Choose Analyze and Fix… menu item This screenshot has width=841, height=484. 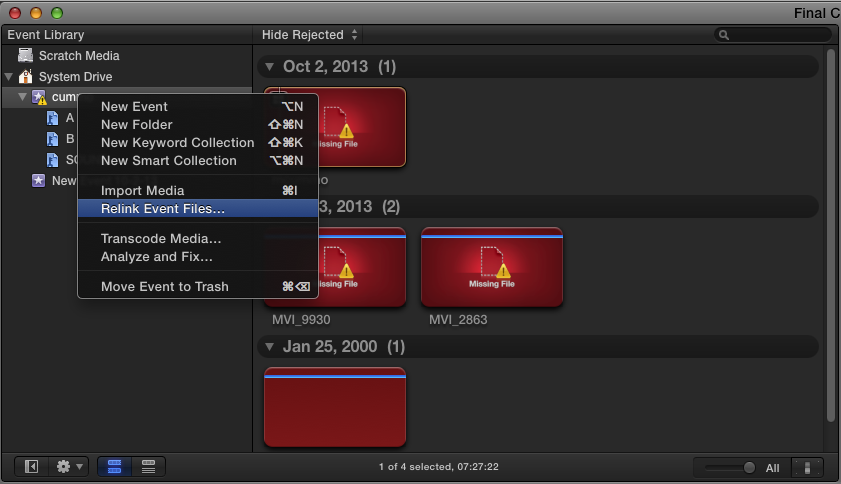[x=198, y=256]
